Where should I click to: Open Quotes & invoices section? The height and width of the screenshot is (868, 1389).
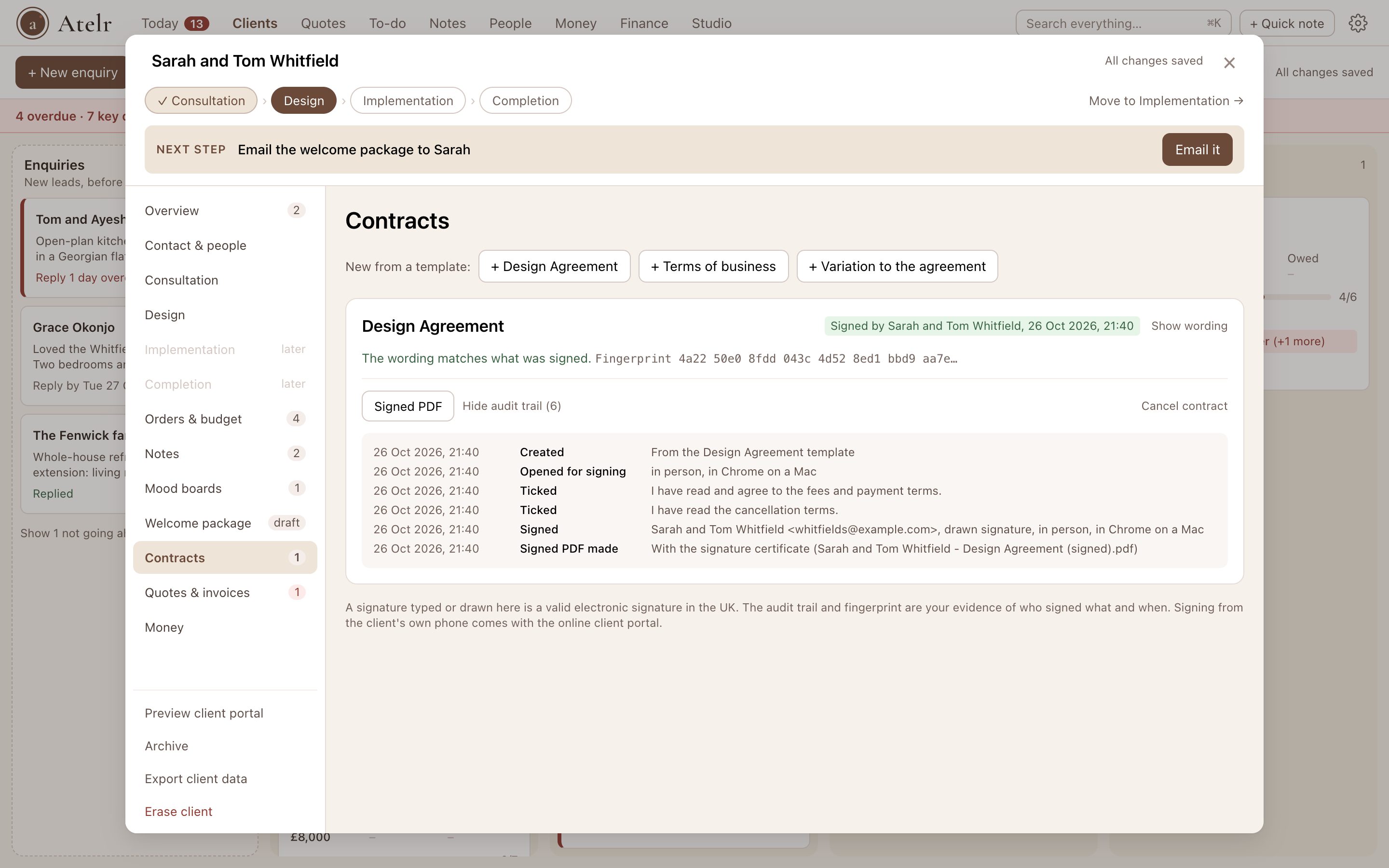tap(225, 593)
